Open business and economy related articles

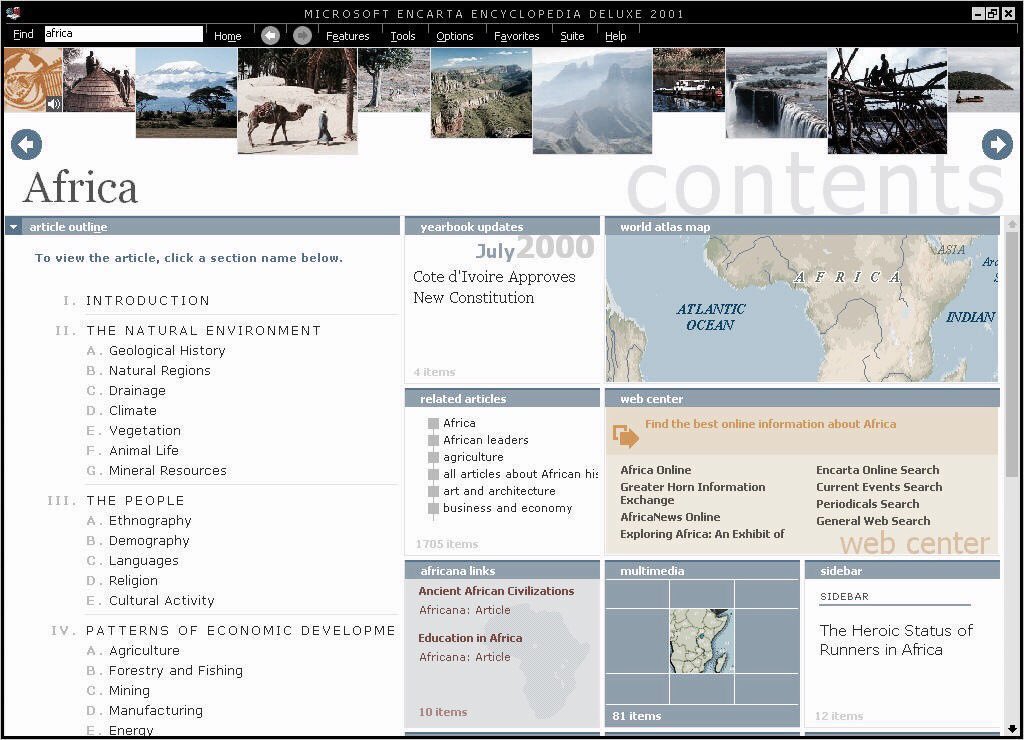click(507, 508)
